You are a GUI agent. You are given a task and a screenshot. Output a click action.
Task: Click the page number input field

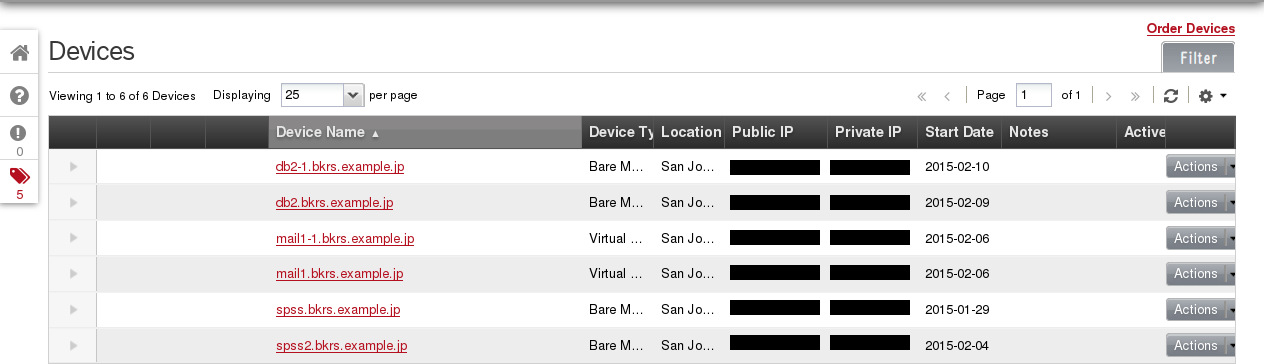(x=1033, y=95)
